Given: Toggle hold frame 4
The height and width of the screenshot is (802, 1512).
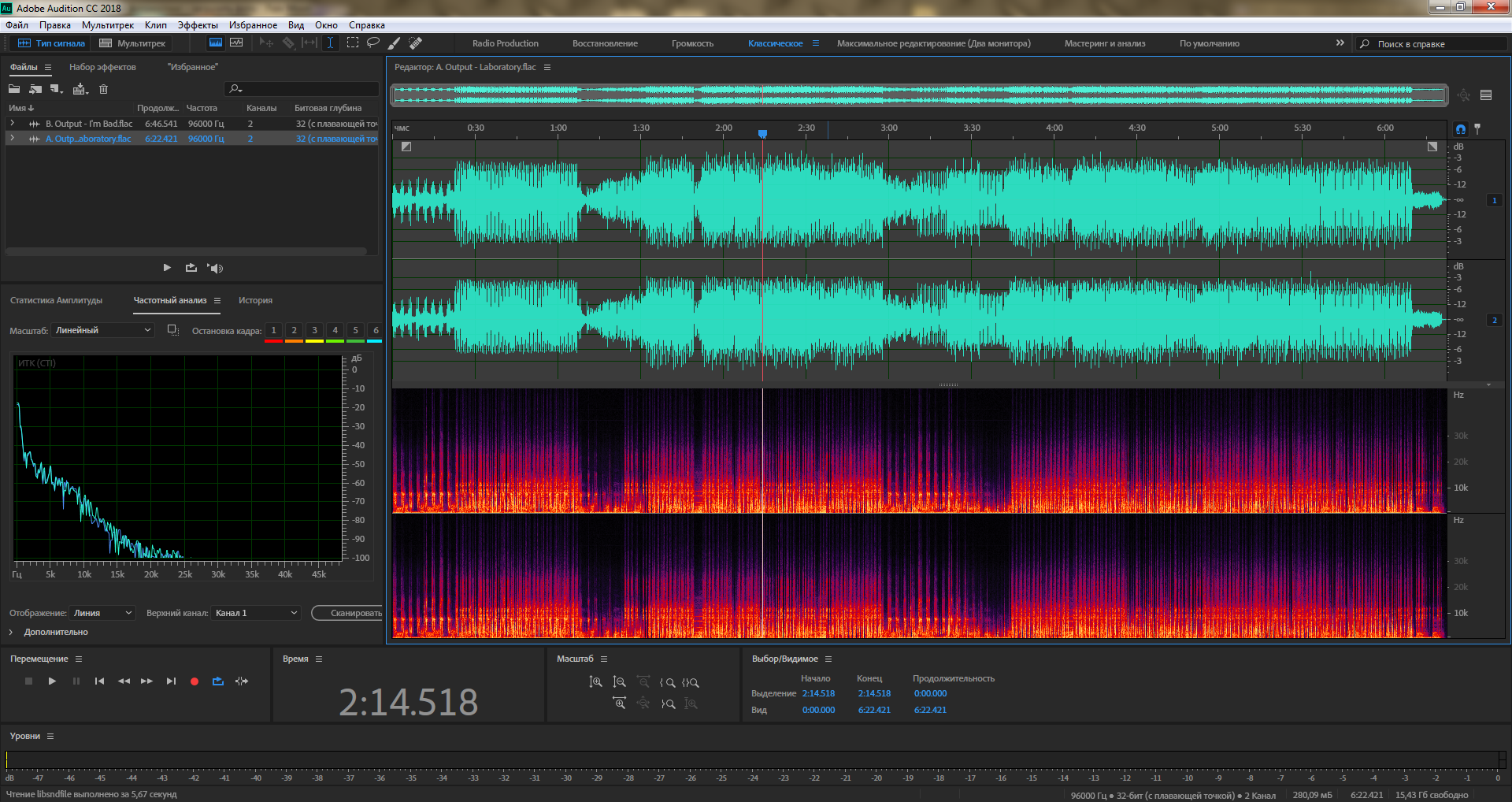Looking at the screenshot, I should pos(335,331).
